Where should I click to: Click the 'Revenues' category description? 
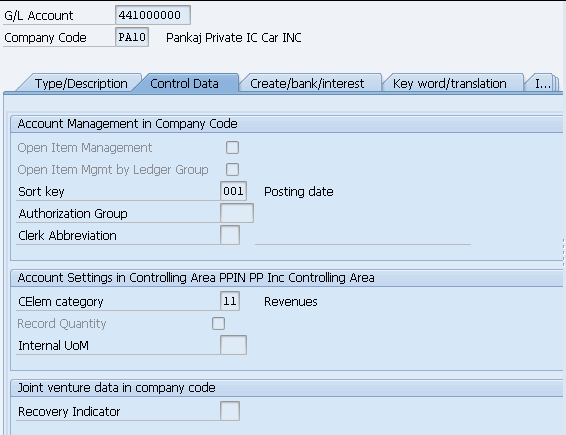coord(291,302)
